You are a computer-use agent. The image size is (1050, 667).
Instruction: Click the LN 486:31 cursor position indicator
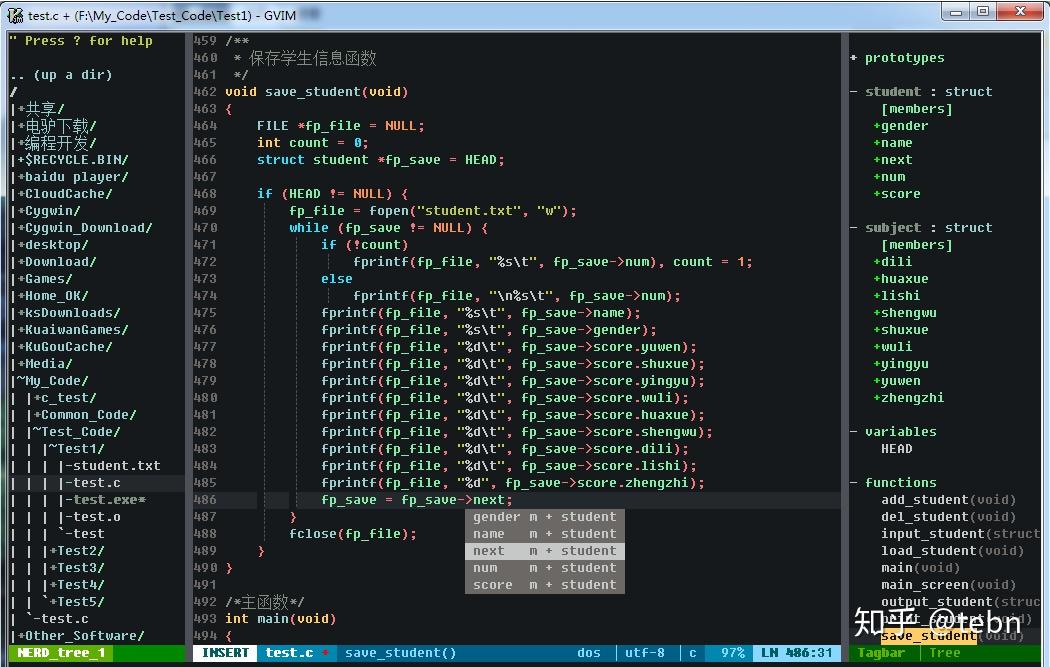[x=797, y=652]
